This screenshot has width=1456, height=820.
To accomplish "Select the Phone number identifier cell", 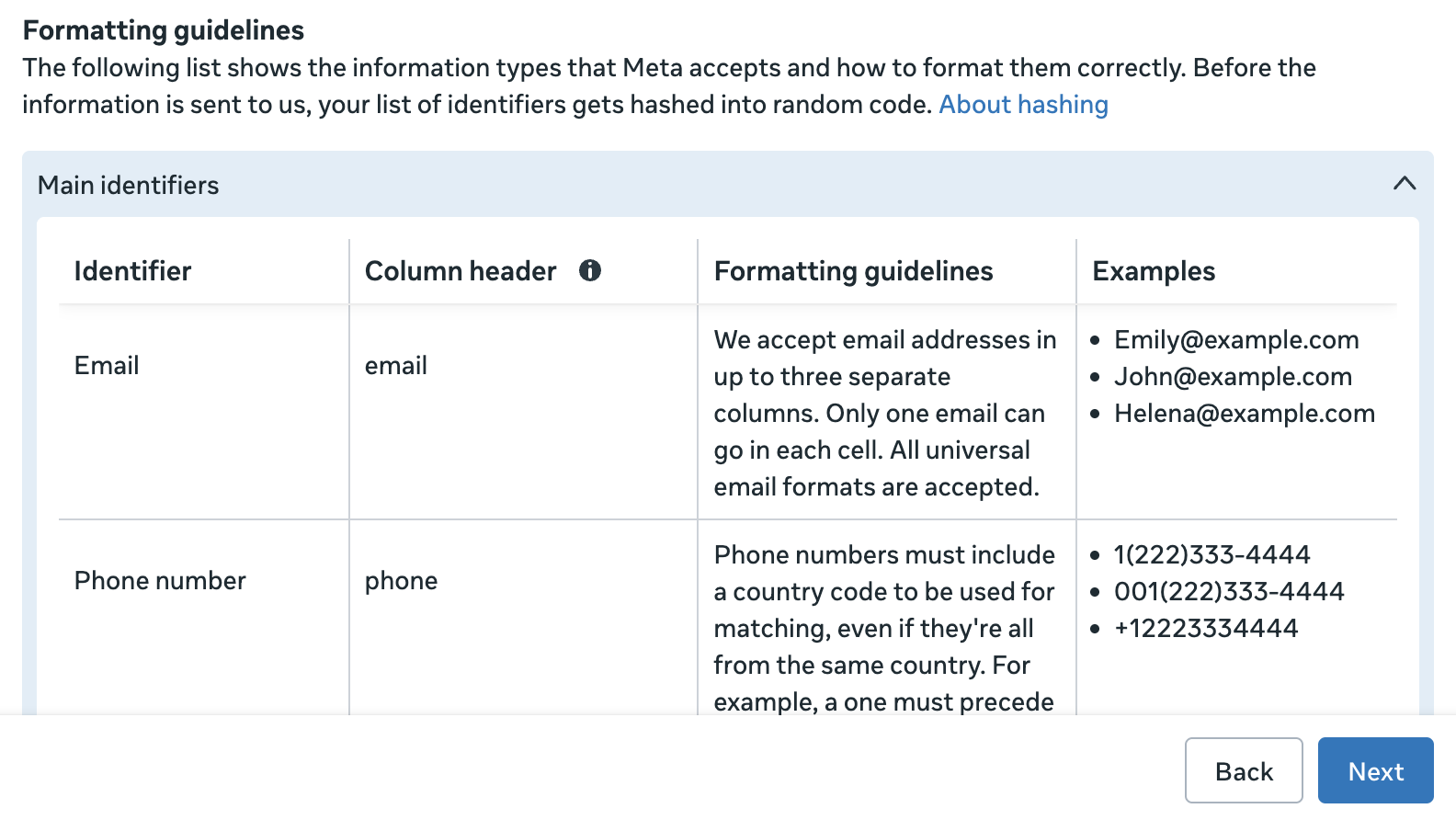I will (x=160, y=581).
